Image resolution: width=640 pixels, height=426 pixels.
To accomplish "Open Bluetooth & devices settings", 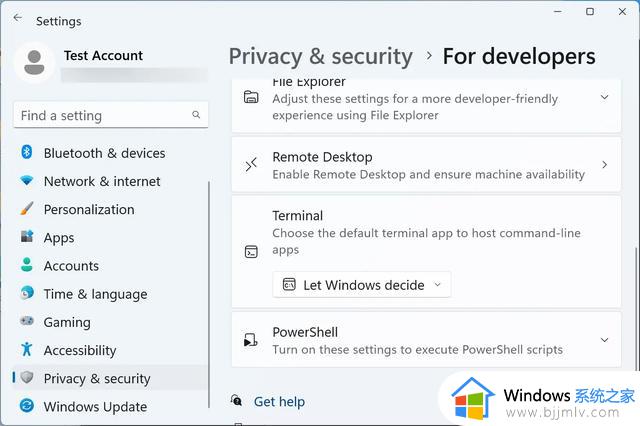I will tap(110, 153).
